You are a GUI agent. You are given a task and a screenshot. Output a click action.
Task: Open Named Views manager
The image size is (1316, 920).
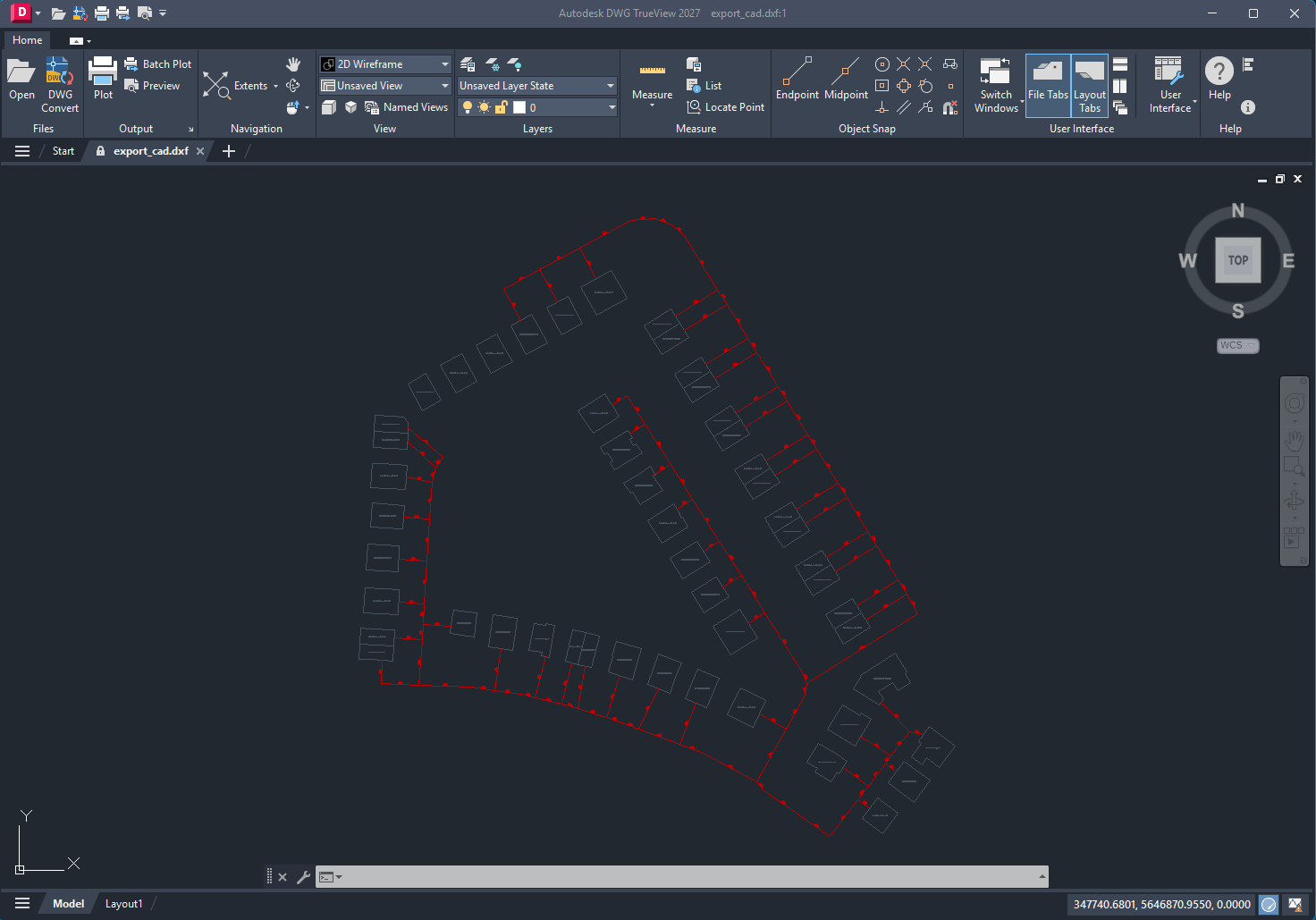pos(407,107)
